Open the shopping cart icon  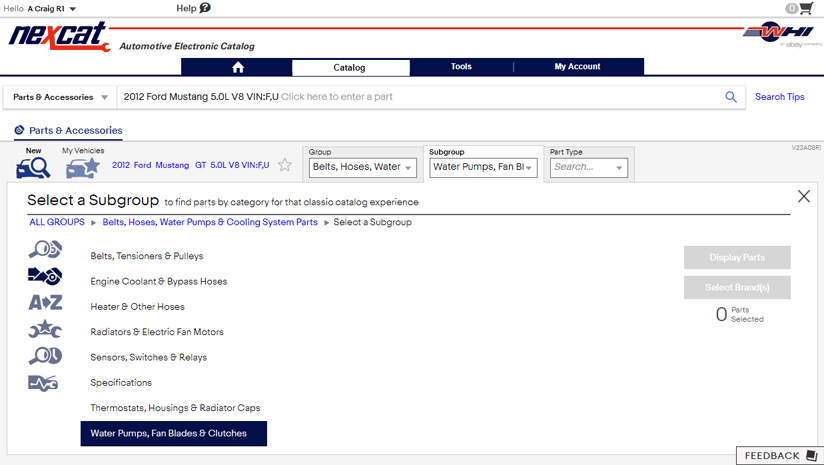coord(806,8)
